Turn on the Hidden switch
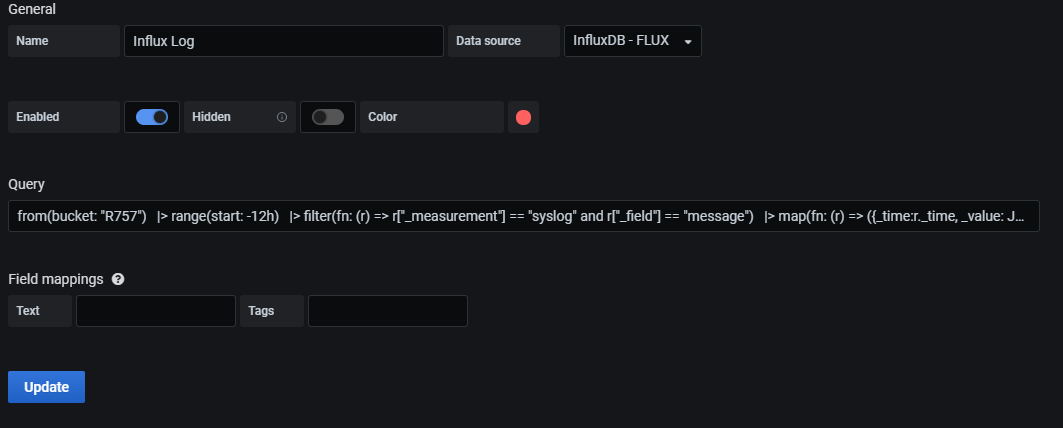The height and width of the screenshot is (428, 1063). [x=327, y=117]
